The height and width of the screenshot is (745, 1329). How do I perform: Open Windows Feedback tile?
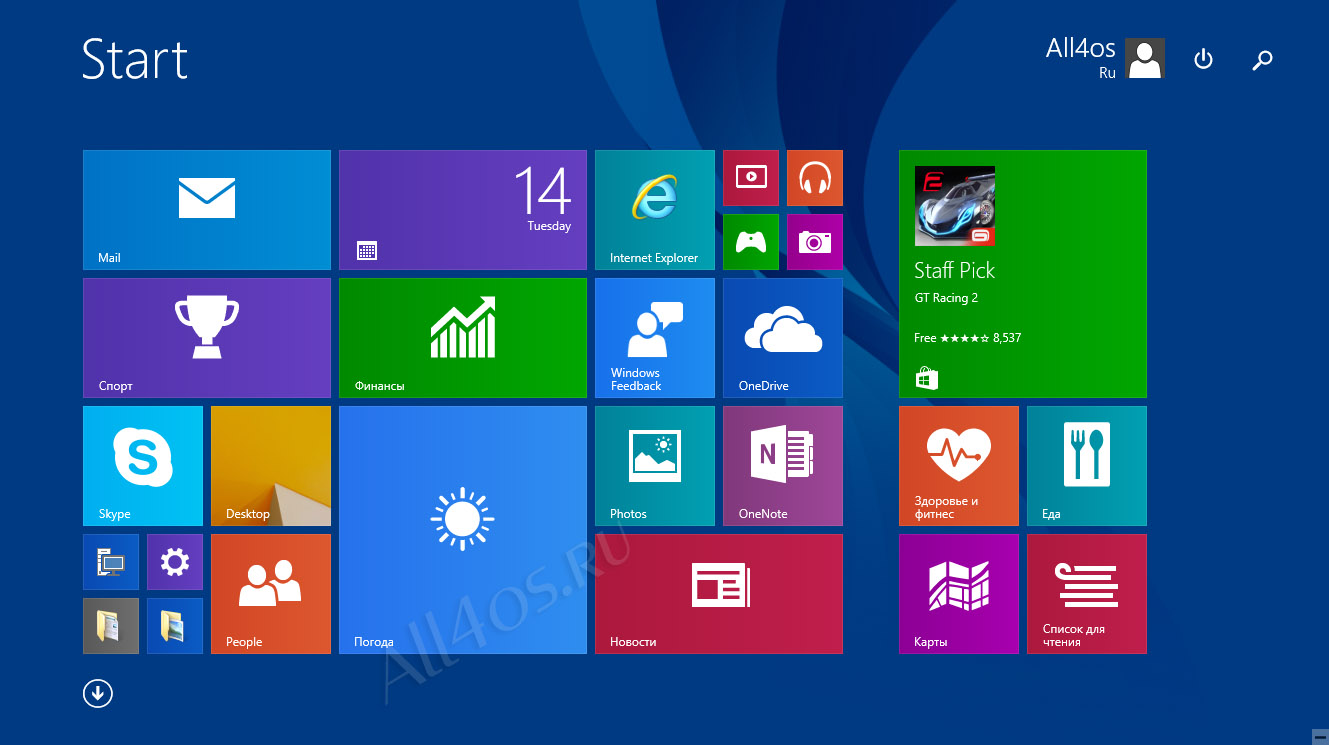point(654,338)
